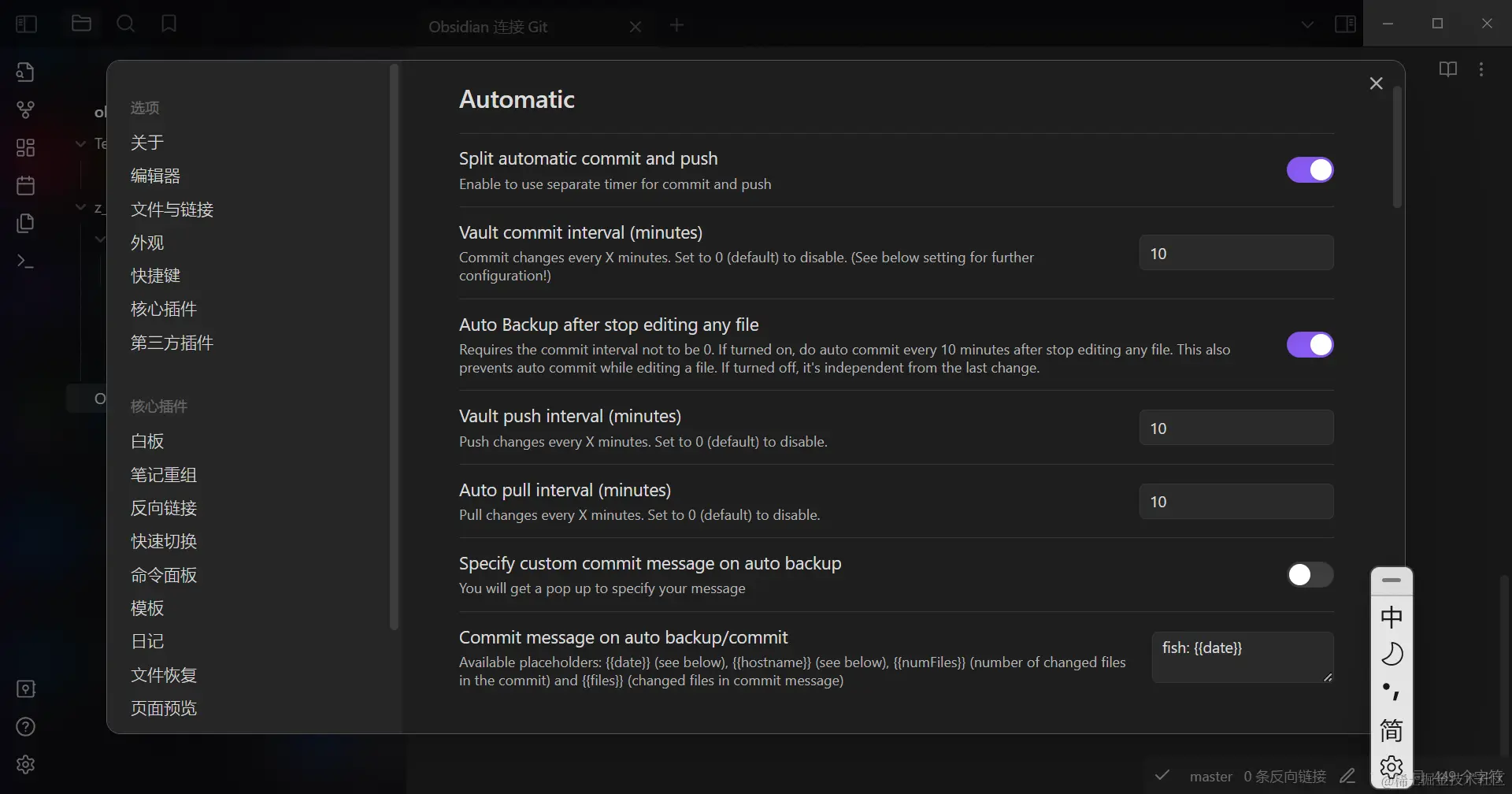Open 关于 settings section
This screenshot has height=794, width=1512.
[x=147, y=143]
